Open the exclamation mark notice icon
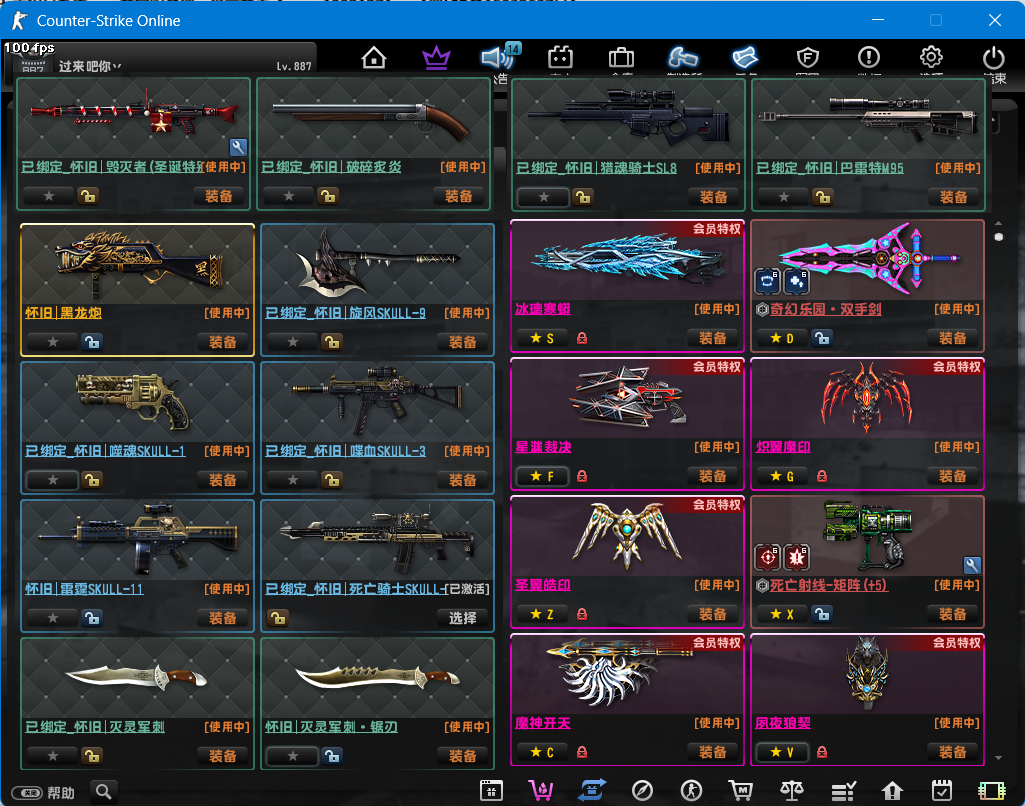The image size is (1025, 806). pos(869,58)
